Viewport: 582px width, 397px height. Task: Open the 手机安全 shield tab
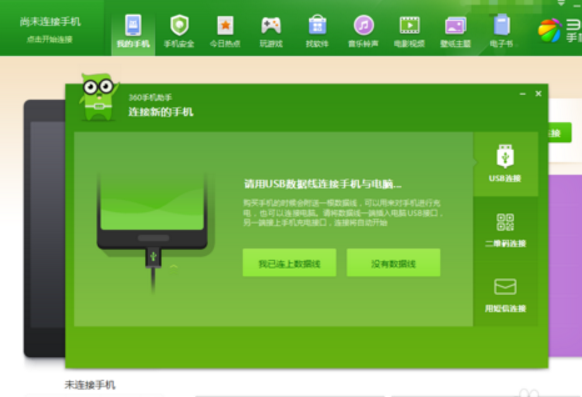coord(179,32)
